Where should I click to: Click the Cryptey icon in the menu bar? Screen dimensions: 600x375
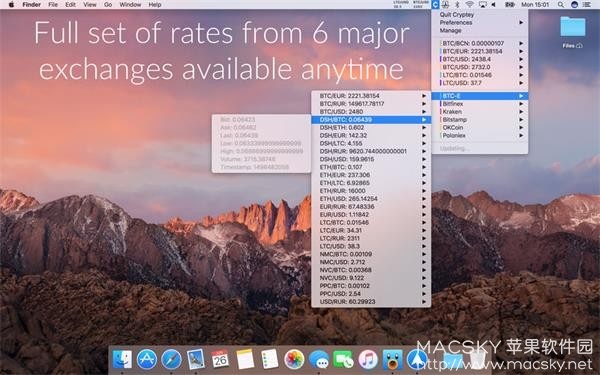pos(435,5)
